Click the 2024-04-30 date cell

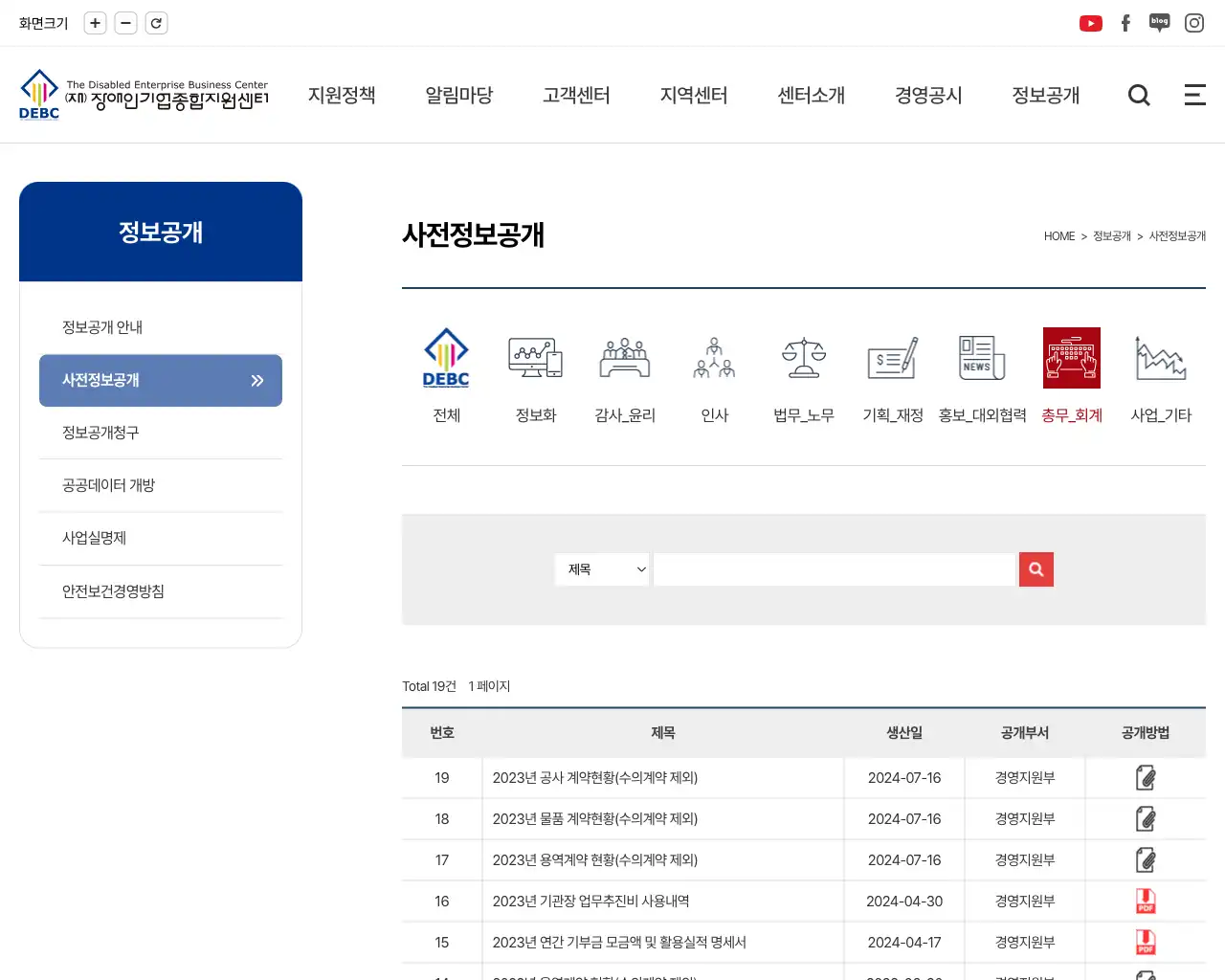tap(904, 902)
